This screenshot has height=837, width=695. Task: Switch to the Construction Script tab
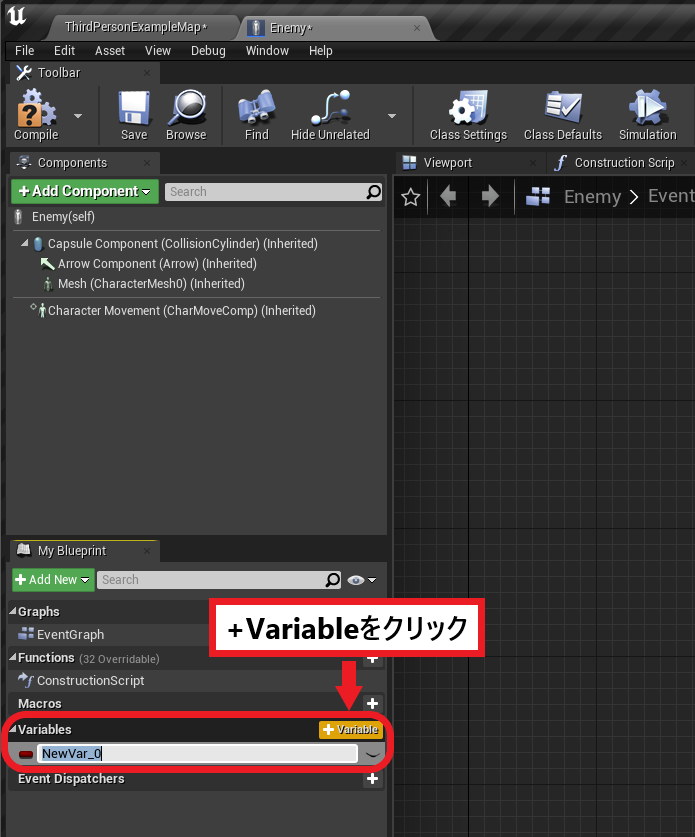(x=624, y=163)
